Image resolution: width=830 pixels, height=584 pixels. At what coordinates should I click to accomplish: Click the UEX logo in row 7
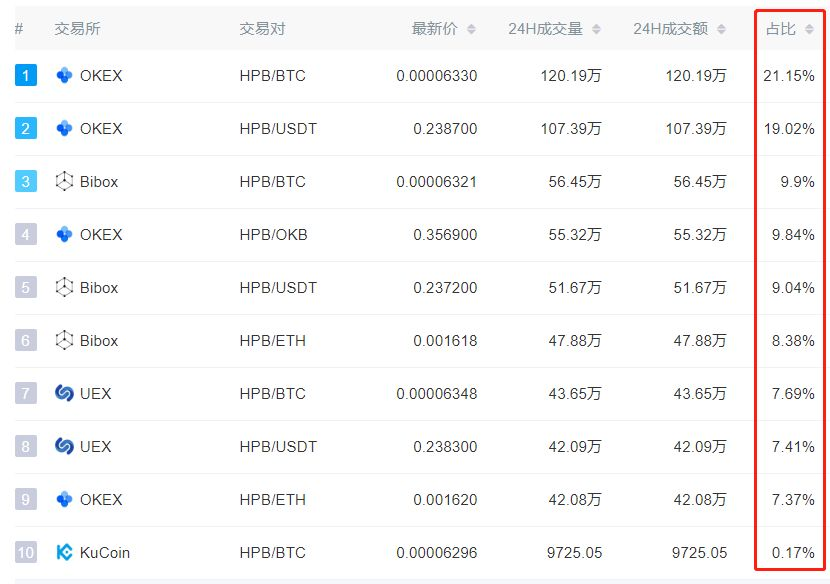(x=64, y=393)
